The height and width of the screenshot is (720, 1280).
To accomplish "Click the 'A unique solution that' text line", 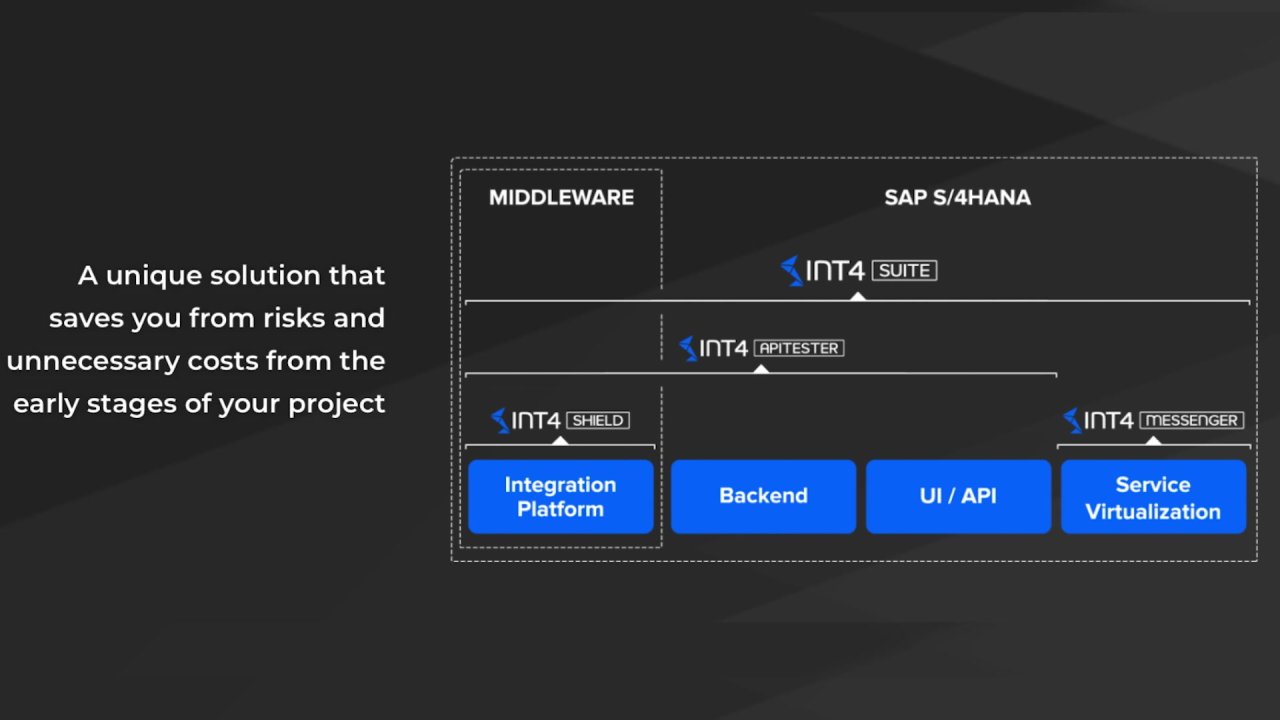I will [x=232, y=275].
